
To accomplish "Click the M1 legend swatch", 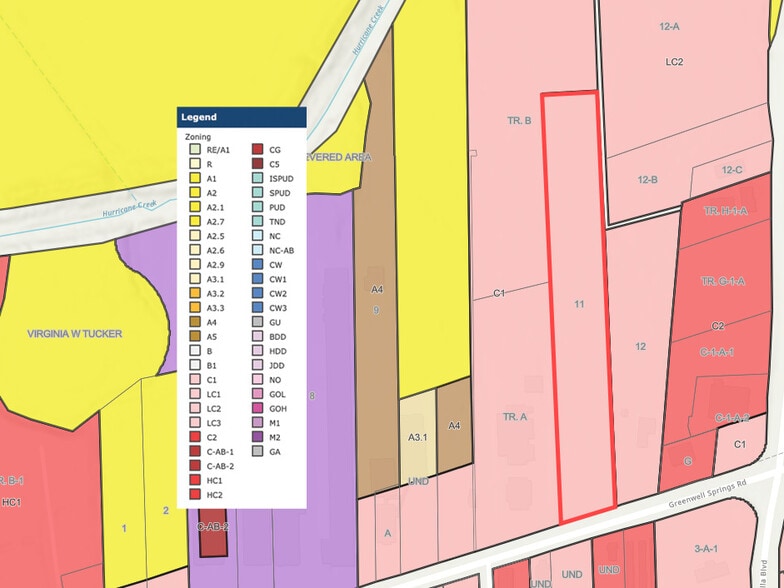I will click(x=258, y=423).
